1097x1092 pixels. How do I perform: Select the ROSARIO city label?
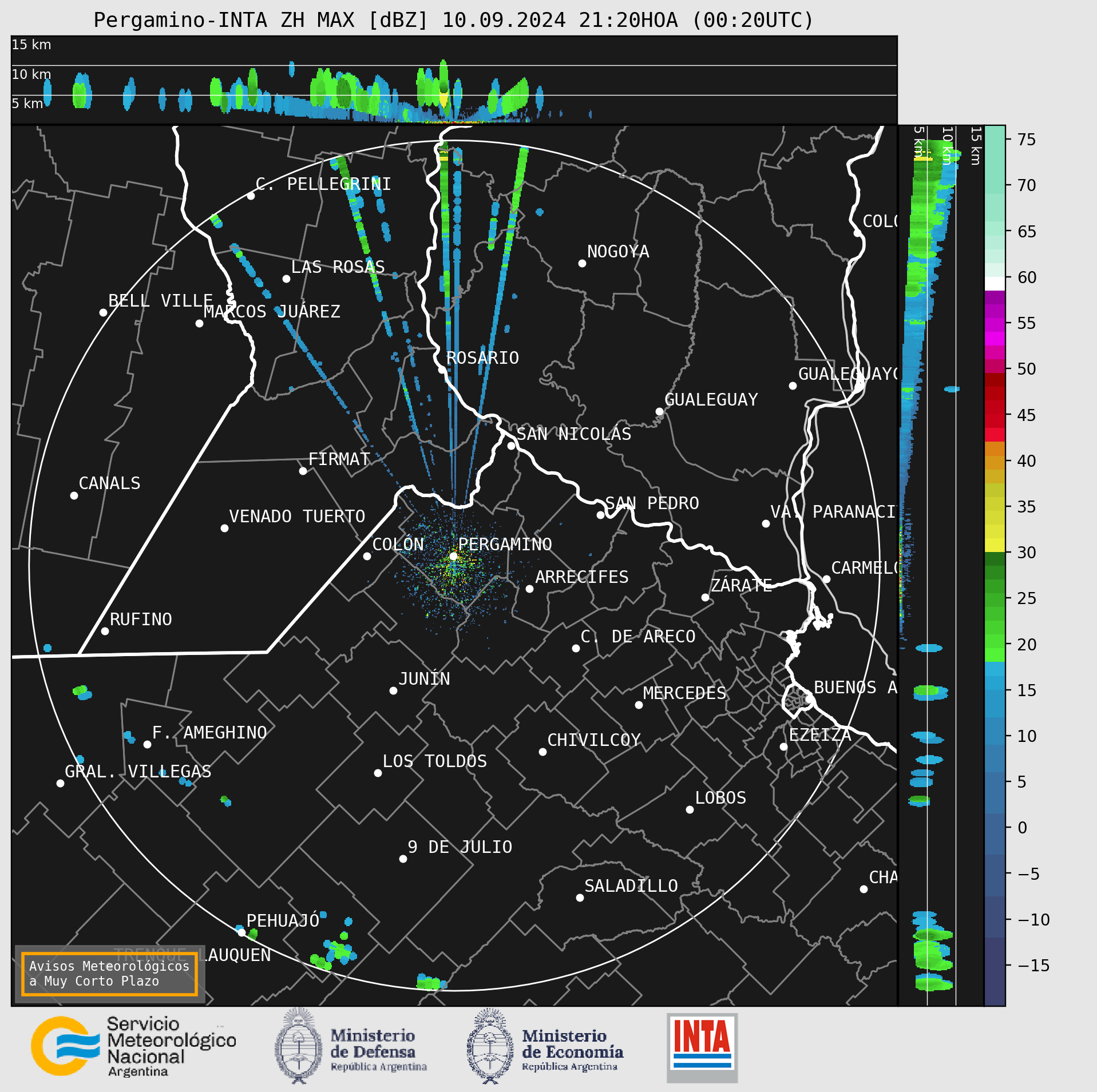482,358
